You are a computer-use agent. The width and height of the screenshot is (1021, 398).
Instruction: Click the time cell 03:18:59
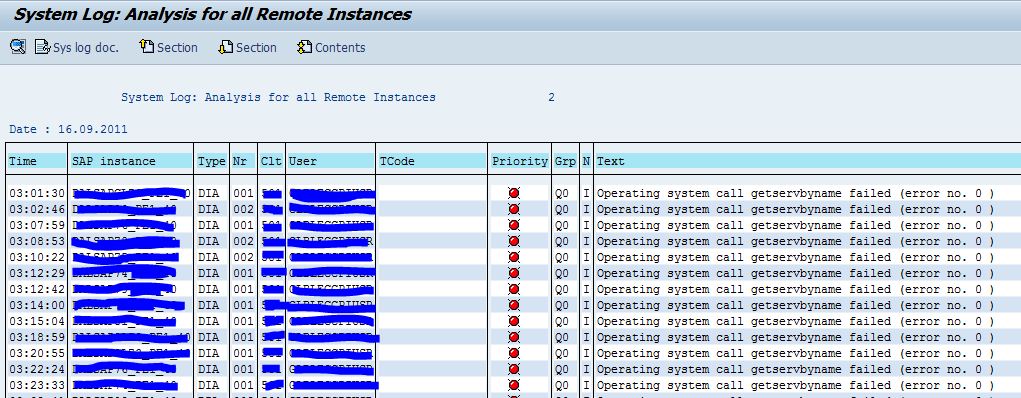pos(37,337)
